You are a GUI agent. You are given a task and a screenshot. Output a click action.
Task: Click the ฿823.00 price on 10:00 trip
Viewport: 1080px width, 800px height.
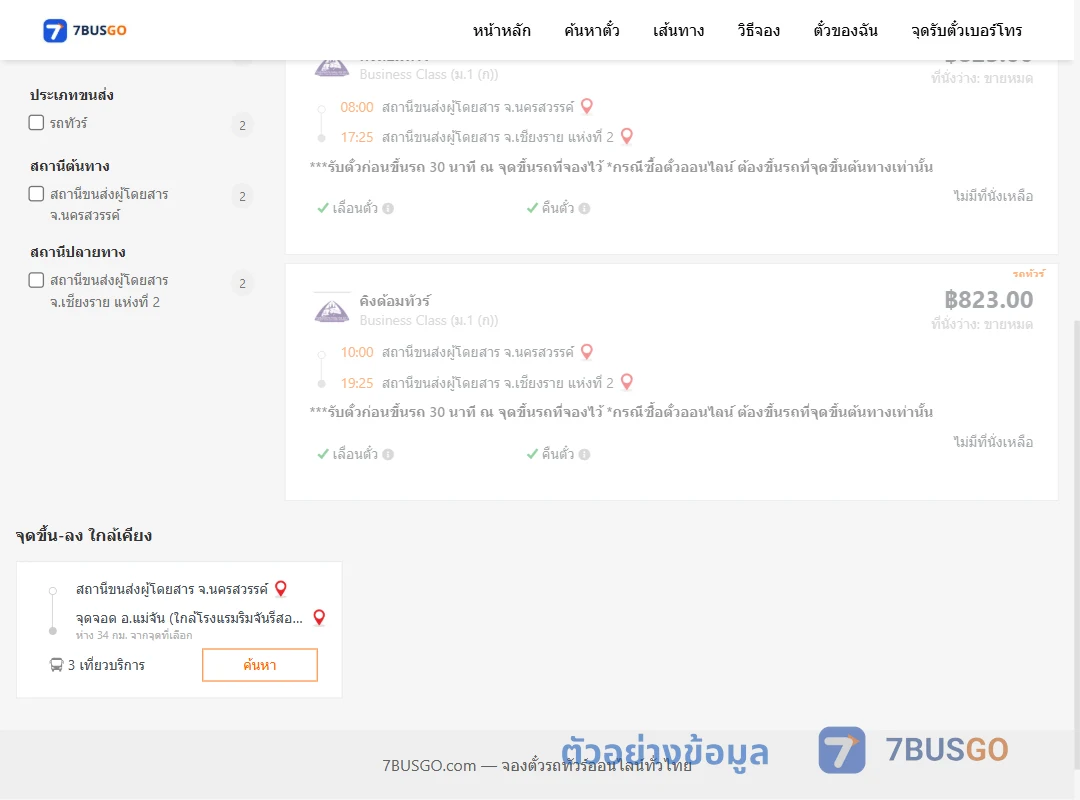[x=988, y=300]
